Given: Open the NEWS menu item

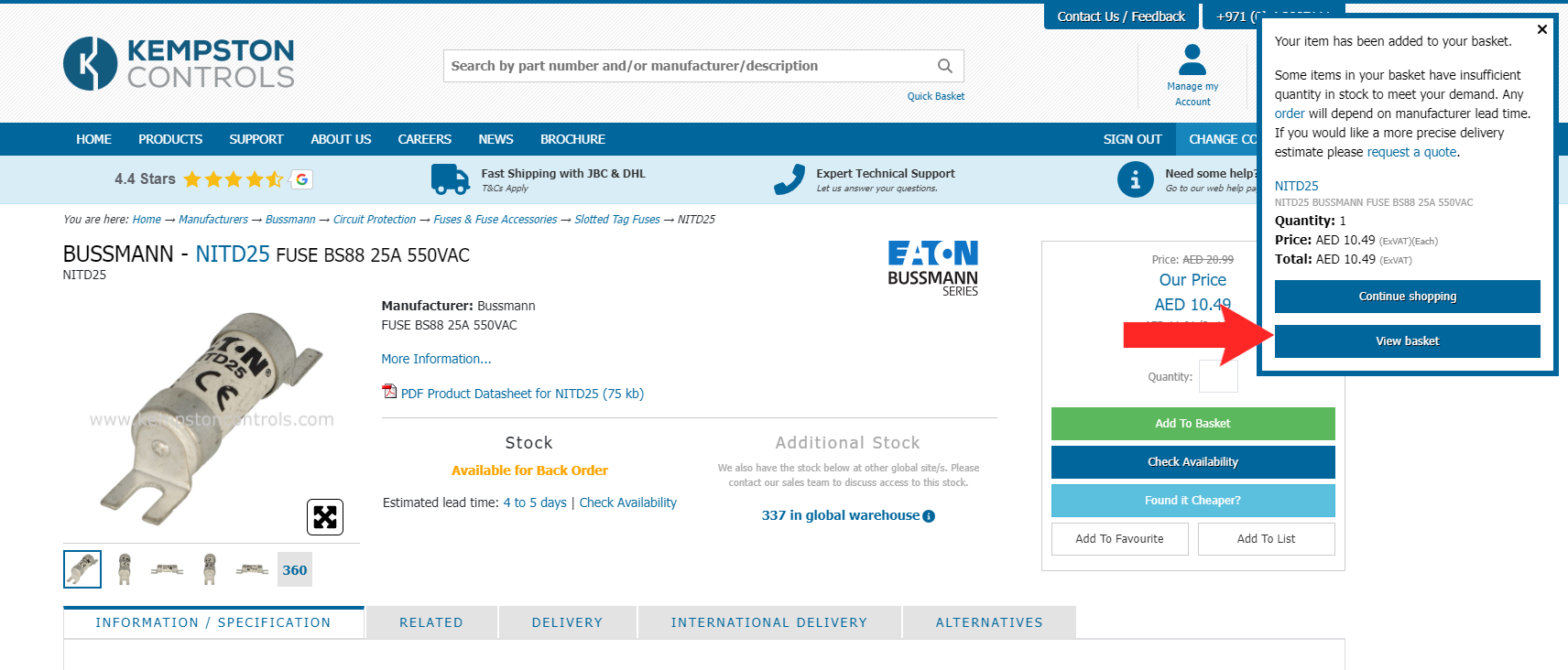Looking at the screenshot, I should point(495,139).
